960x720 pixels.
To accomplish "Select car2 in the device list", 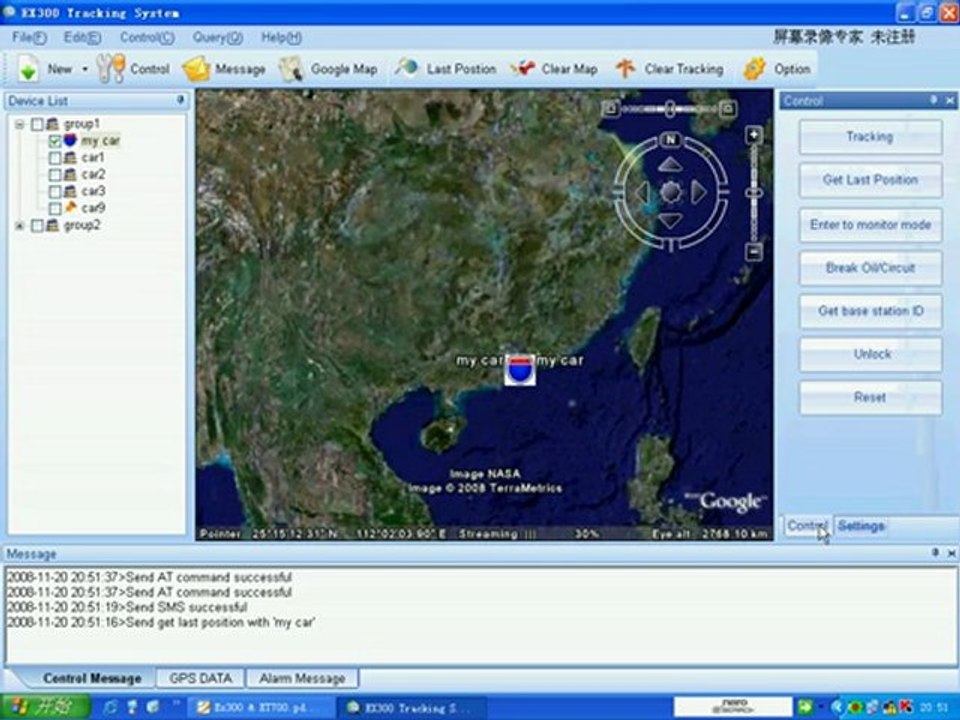I will pyautogui.click(x=93, y=174).
